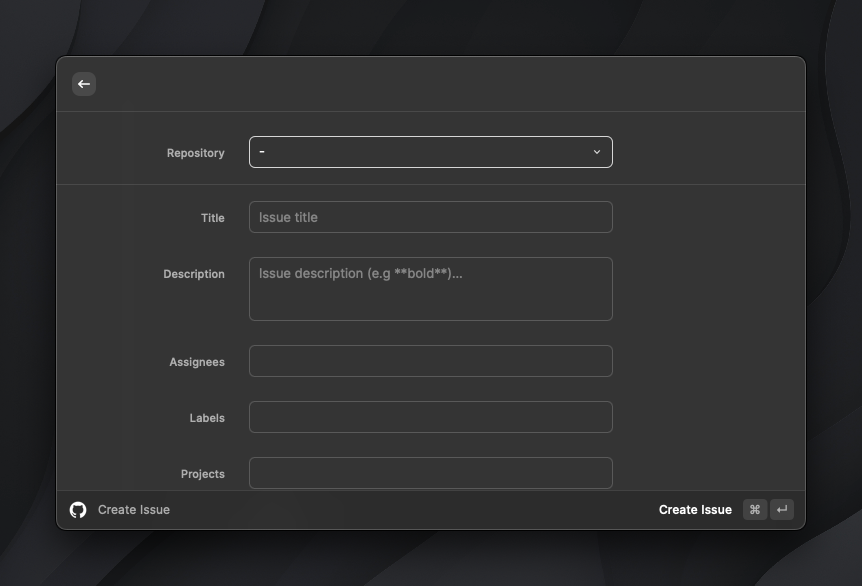Screen dimensions: 862x586
Task: Click the Assignees label text
Action: (x=196, y=362)
